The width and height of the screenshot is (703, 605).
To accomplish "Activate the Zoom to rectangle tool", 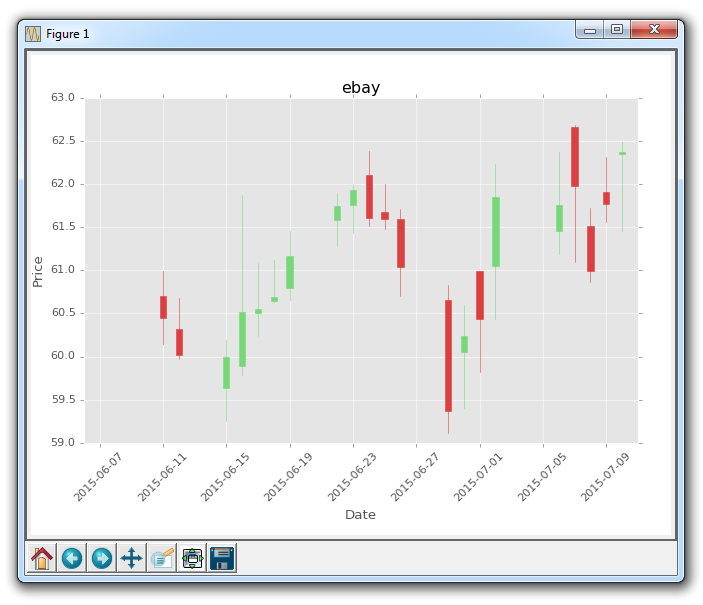I will pyautogui.click(x=162, y=558).
